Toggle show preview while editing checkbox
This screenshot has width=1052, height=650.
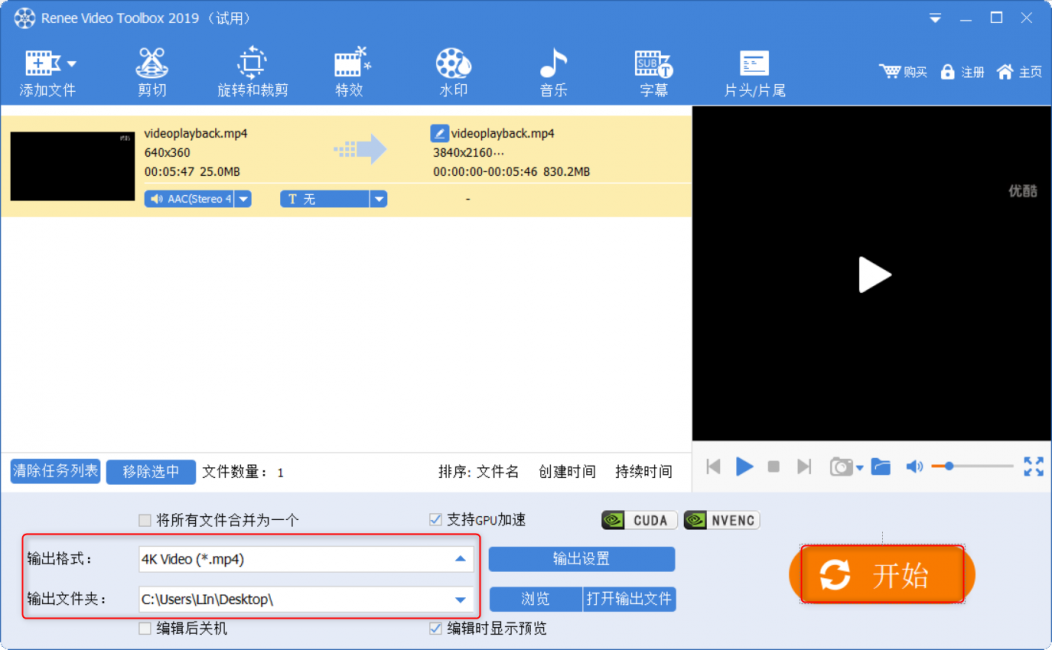[x=435, y=629]
